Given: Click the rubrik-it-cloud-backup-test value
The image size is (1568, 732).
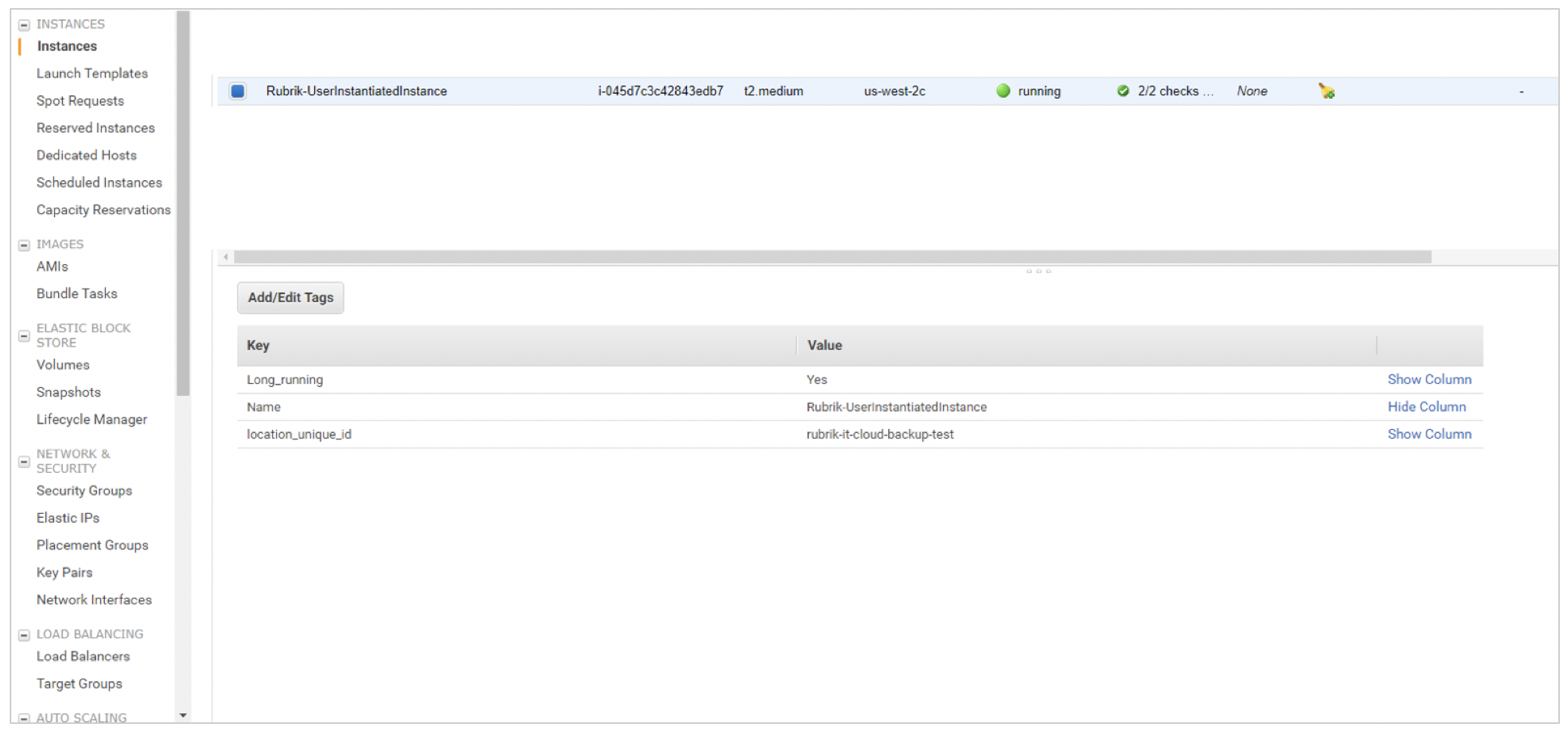Looking at the screenshot, I should [880, 435].
